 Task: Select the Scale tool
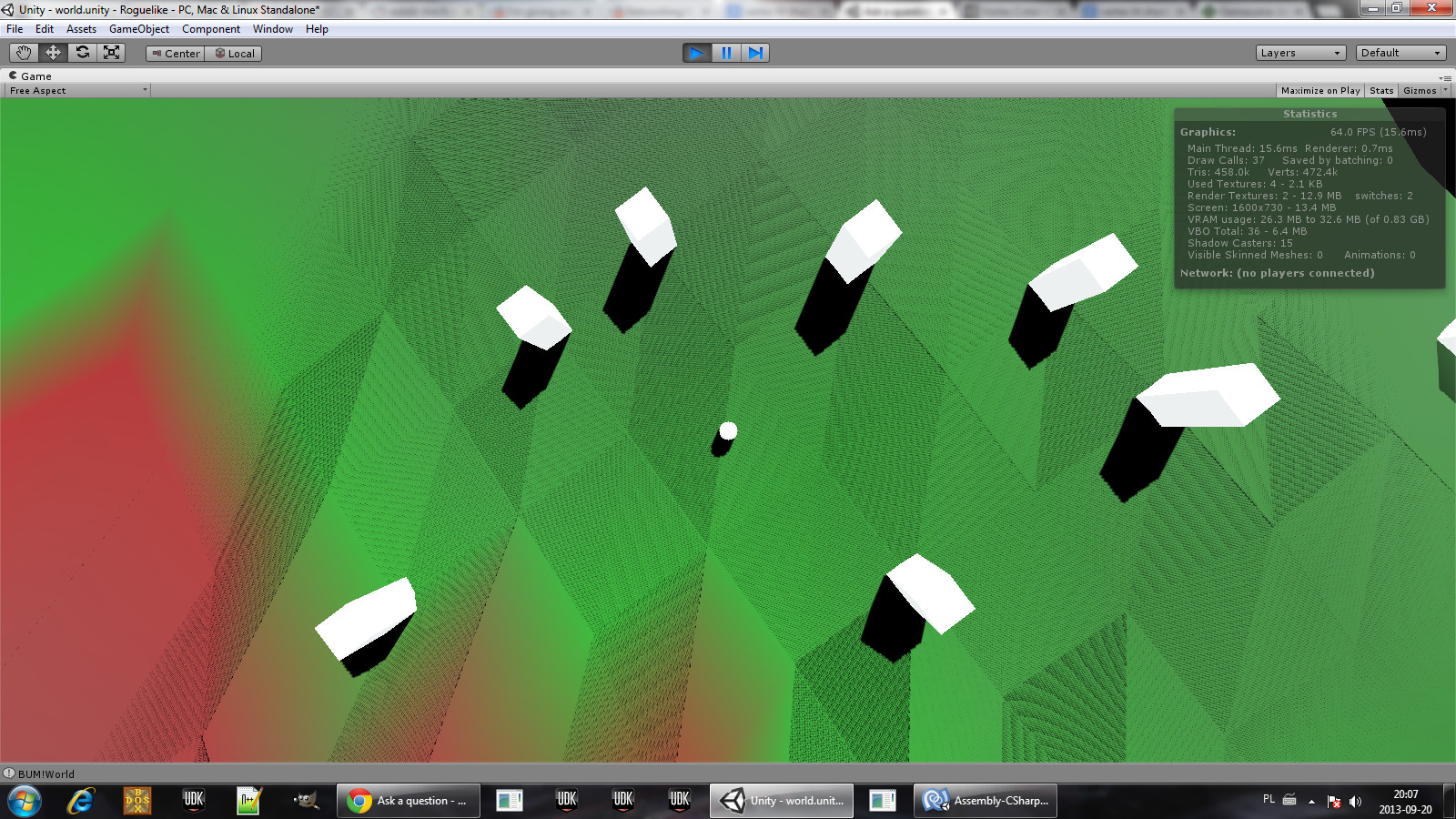[112, 52]
